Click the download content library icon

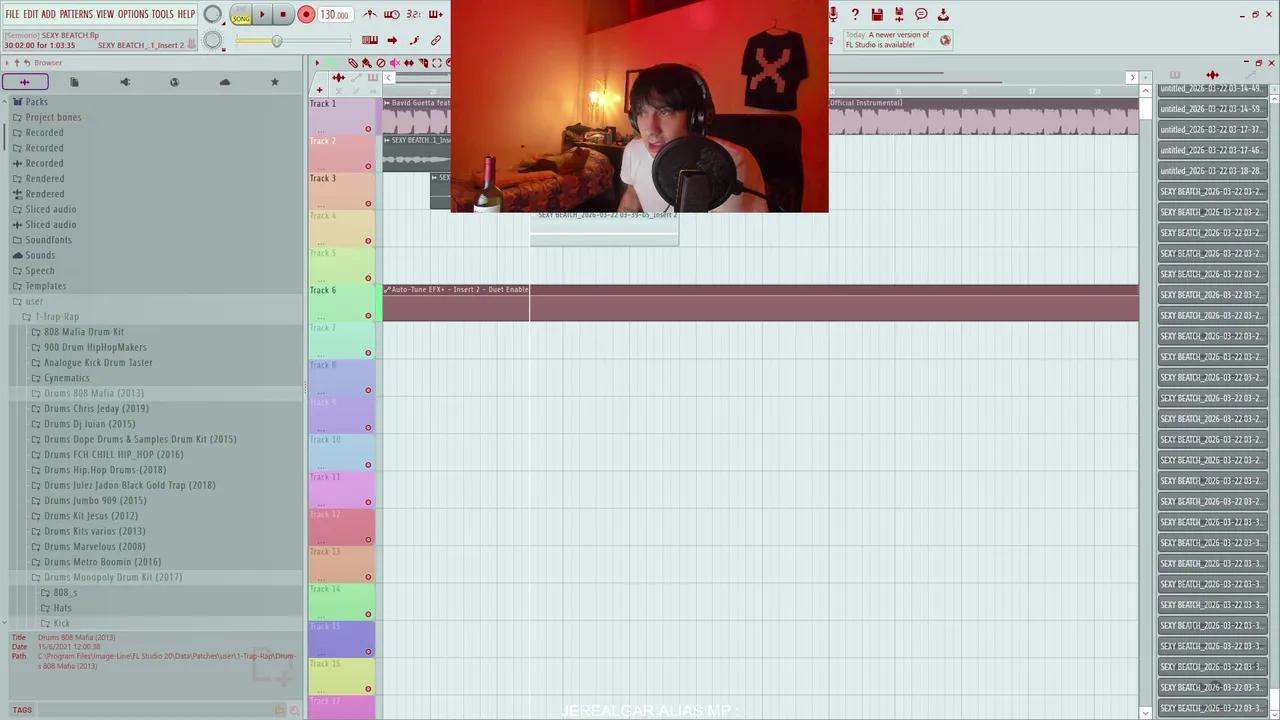pyautogui.click(x=943, y=14)
